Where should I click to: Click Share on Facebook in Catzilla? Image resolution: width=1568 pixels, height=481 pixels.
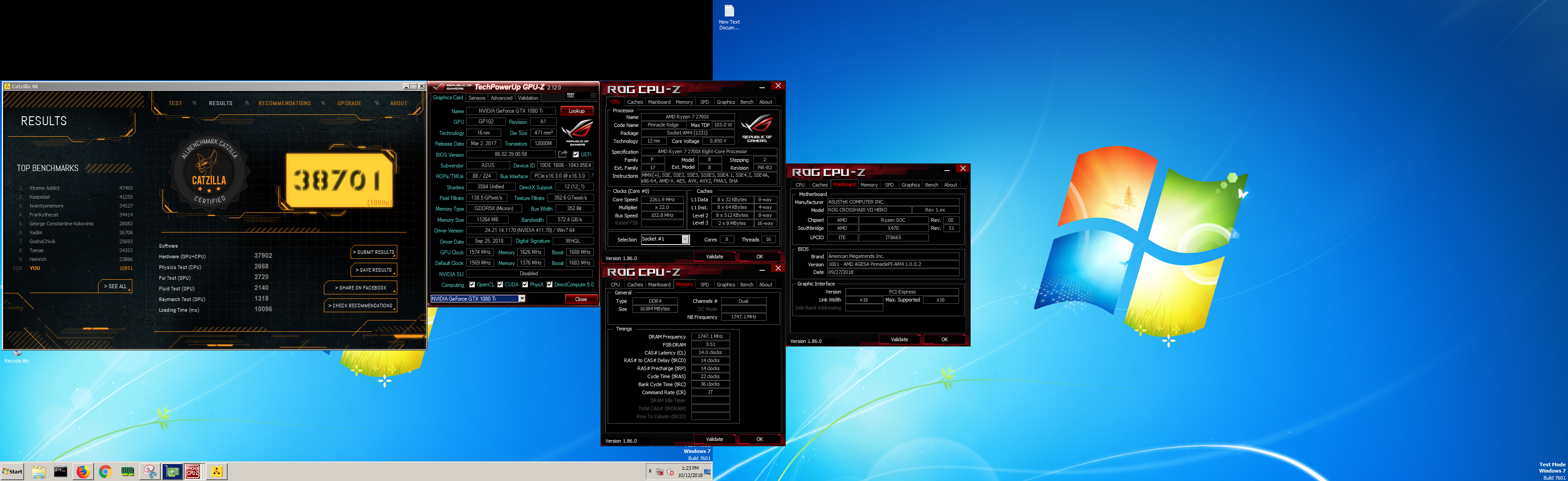(360, 287)
